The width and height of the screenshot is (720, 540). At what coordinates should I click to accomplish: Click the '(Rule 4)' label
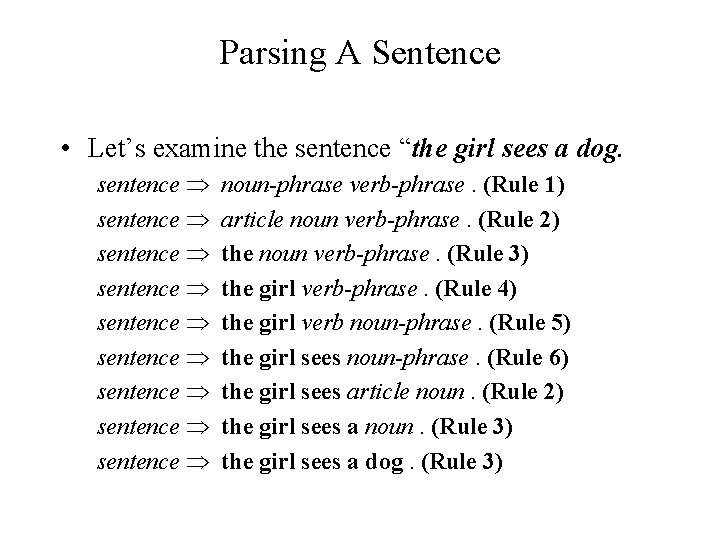[x=476, y=289]
